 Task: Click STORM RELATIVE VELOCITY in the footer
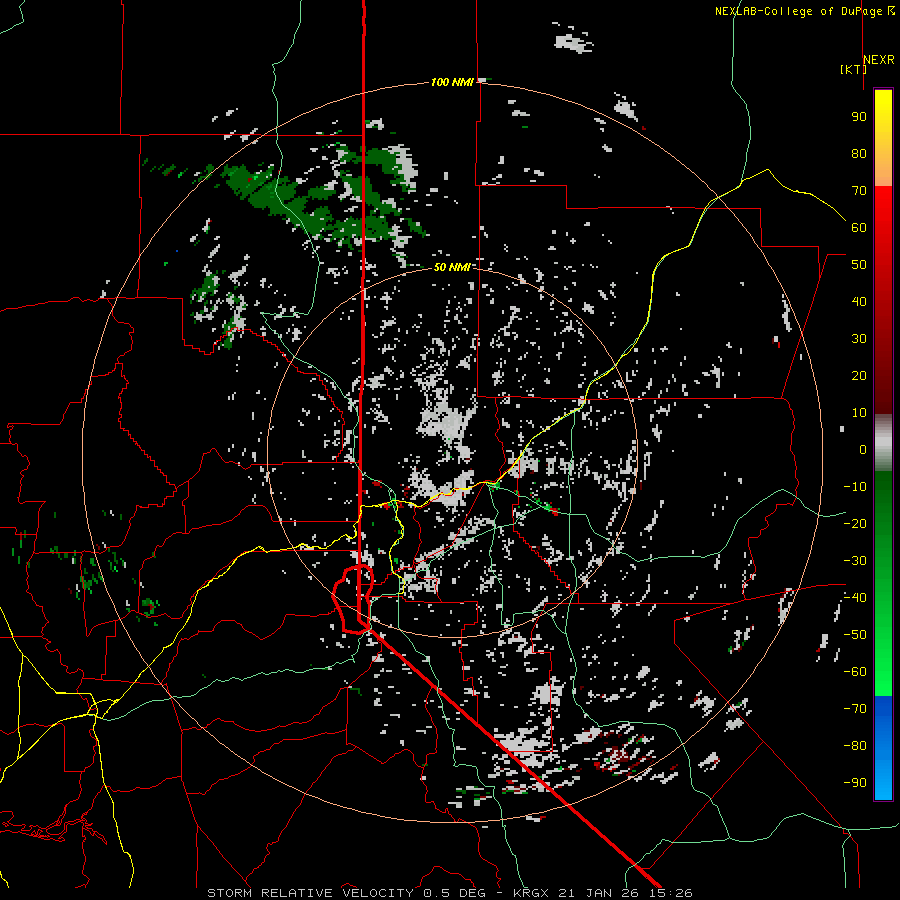[311, 893]
